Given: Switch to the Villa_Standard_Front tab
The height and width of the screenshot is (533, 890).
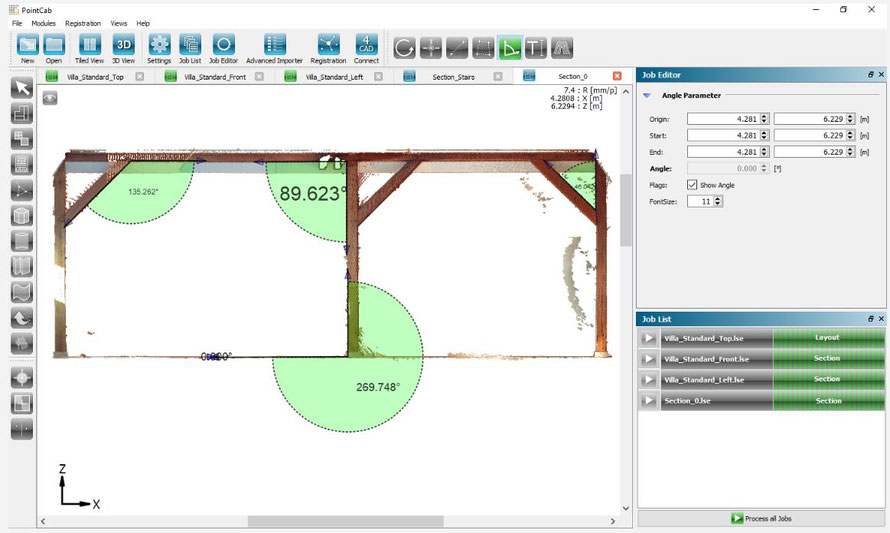Looking at the screenshot, I should (x=215, y=77).
